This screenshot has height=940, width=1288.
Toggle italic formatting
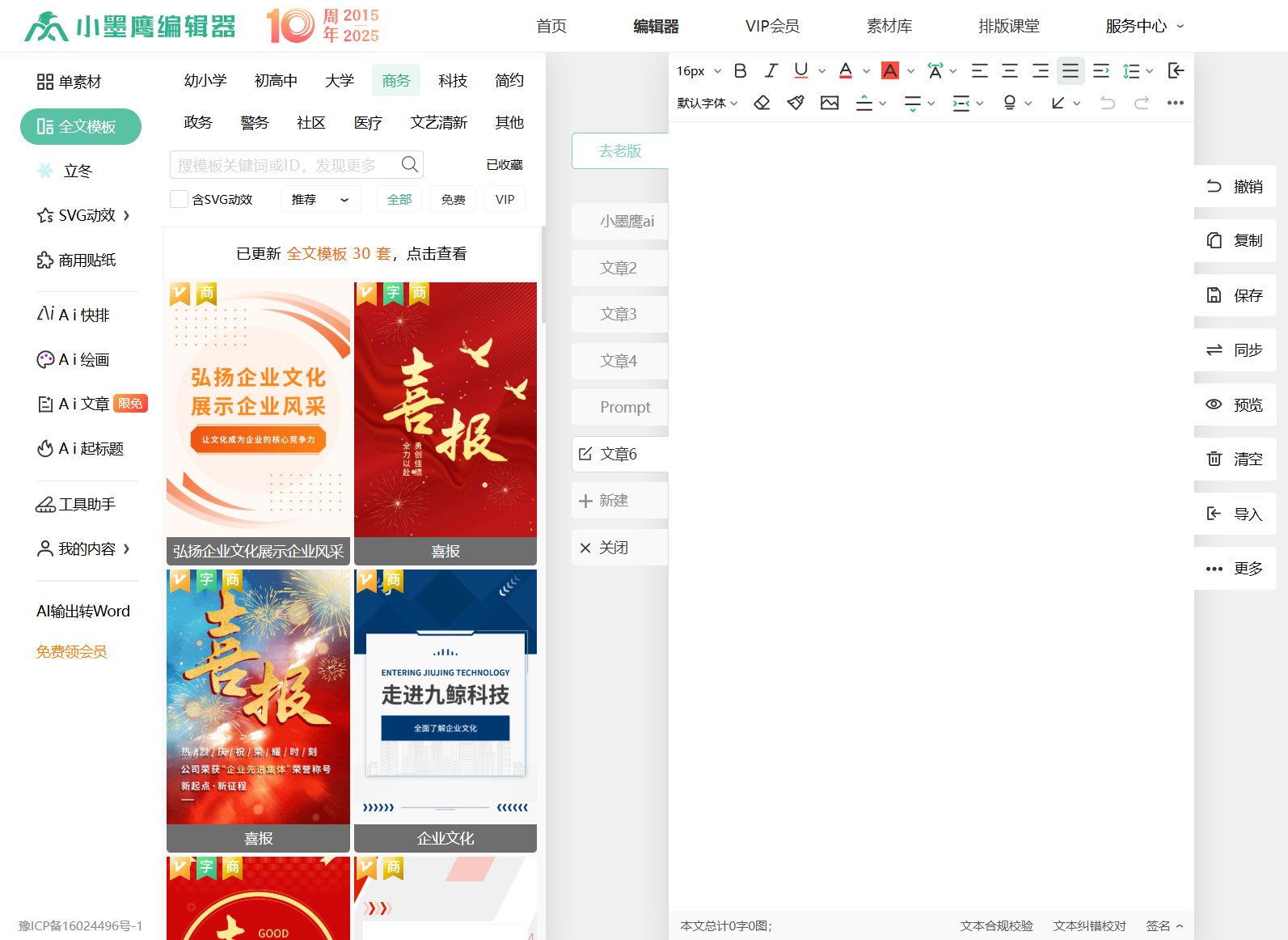(x=771, y=70)
